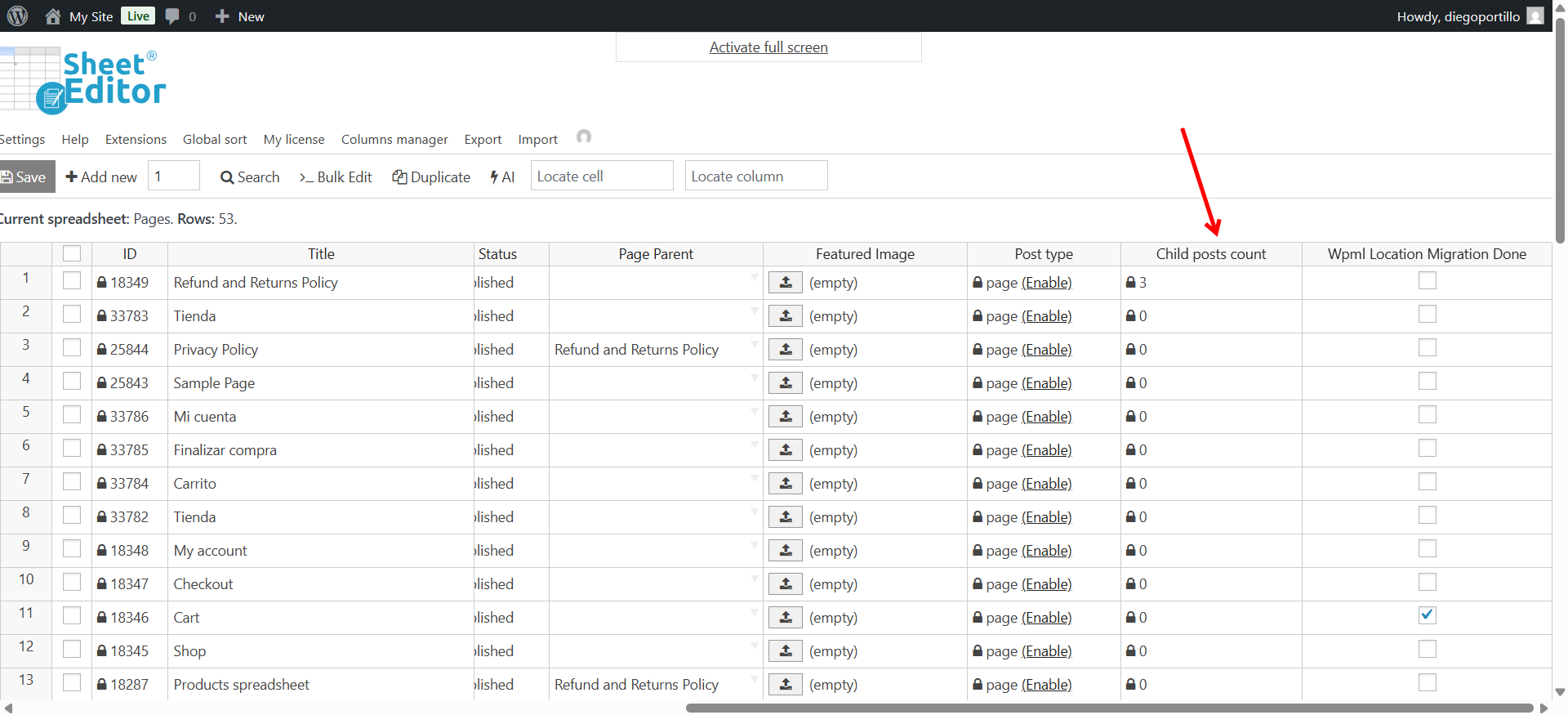This screenshot has width=1568, height=715.
Task: Open Page Parent dropdown for Tienda row 2
Action: click(754, 311)
